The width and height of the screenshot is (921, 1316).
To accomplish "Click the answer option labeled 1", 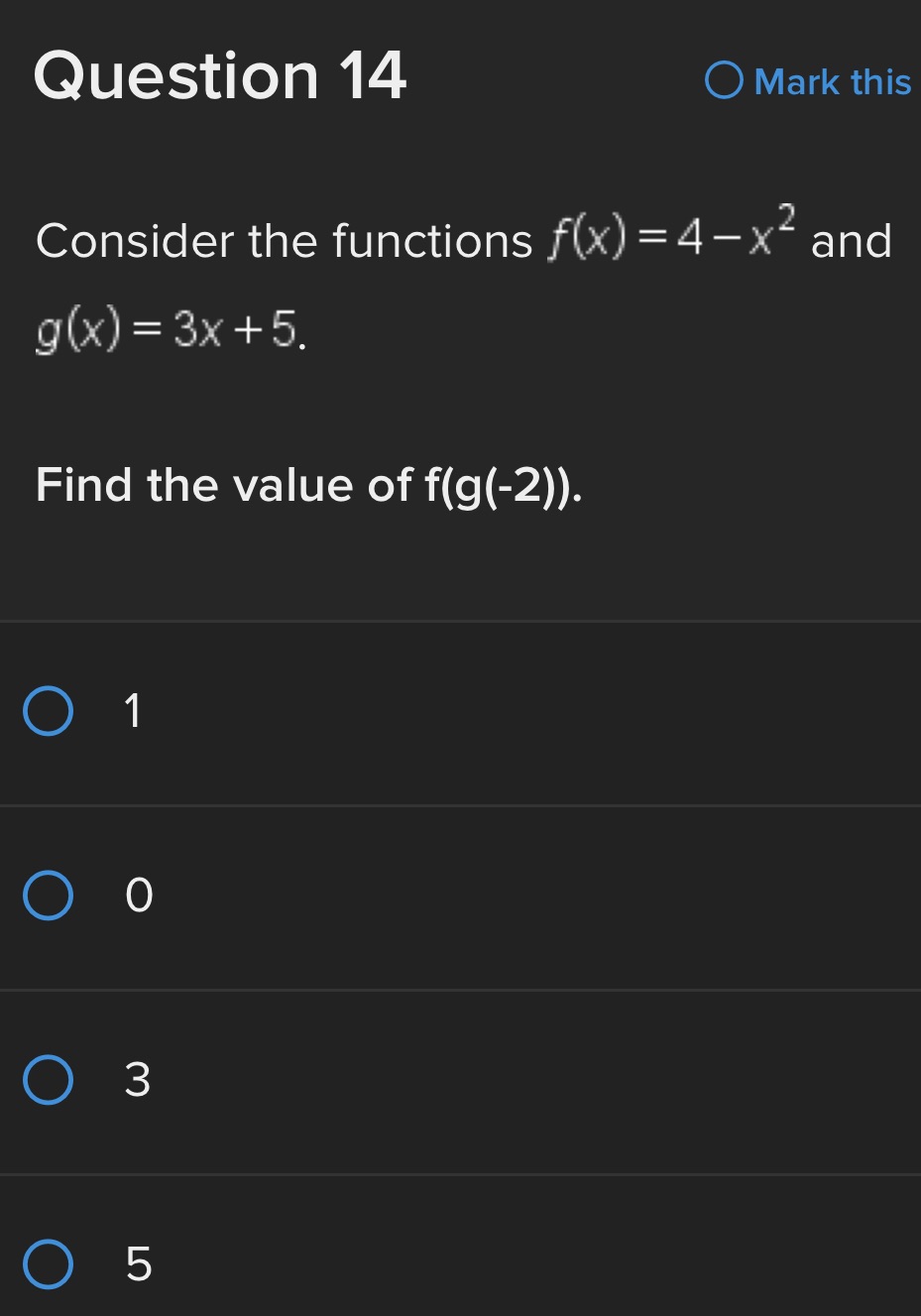I will 132,710.
